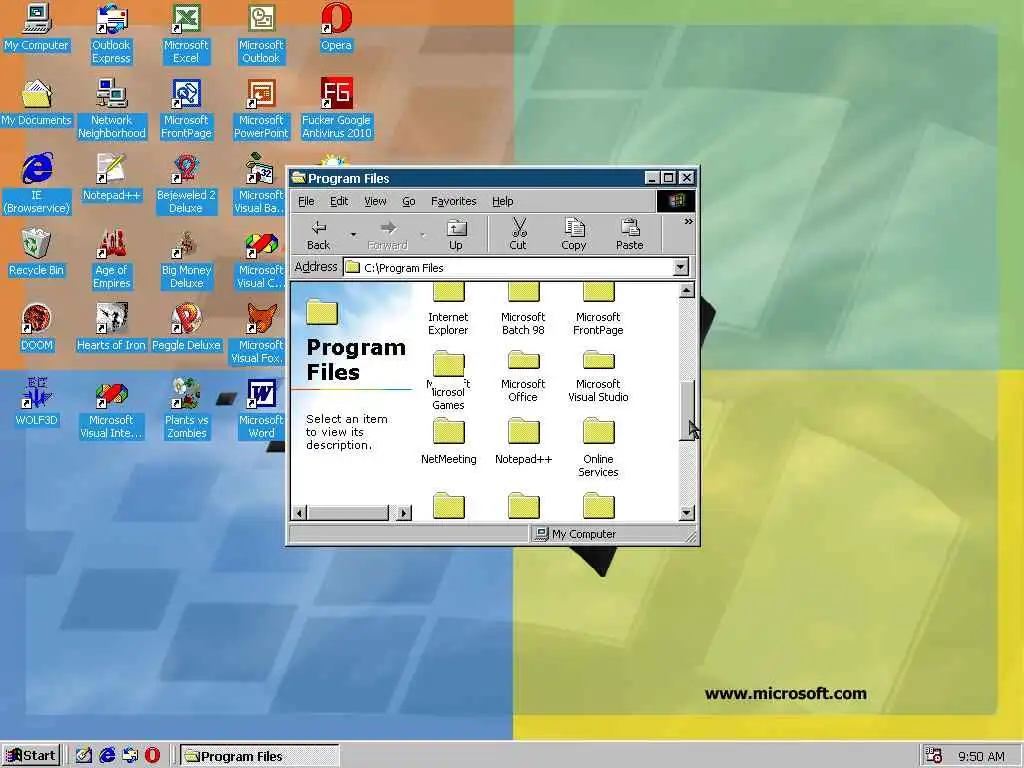The height and width of the screenshot is (768, 1024).
Task: Open Help menu in Program Files
Action: [x=502, y=201]
